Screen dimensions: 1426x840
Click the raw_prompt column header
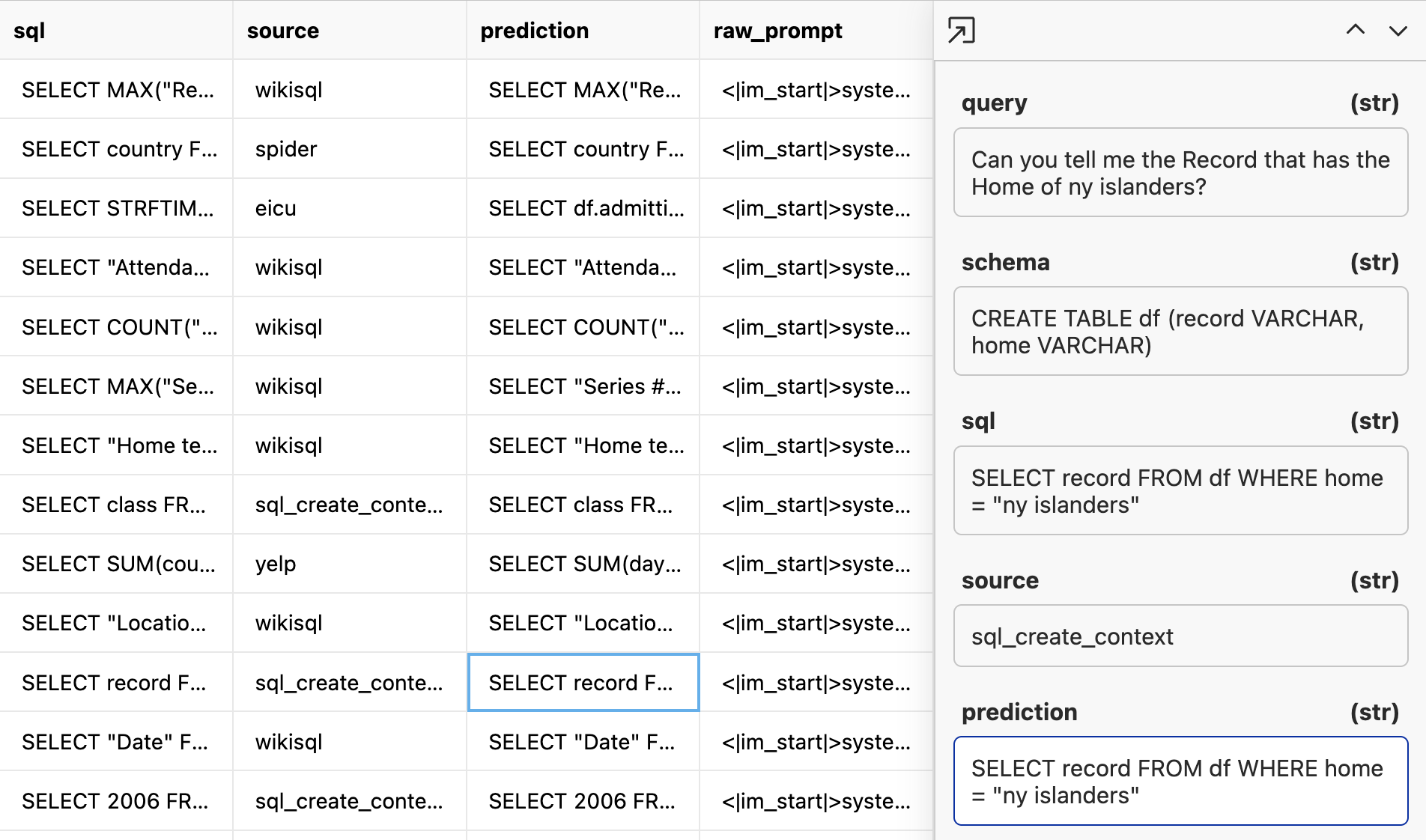click(x=816, y=31)
